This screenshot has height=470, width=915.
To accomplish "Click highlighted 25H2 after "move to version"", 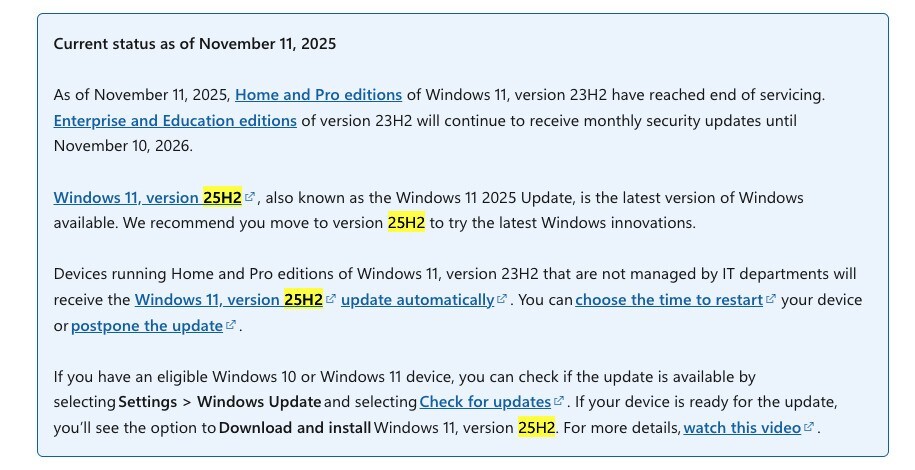I will (406, 223).
